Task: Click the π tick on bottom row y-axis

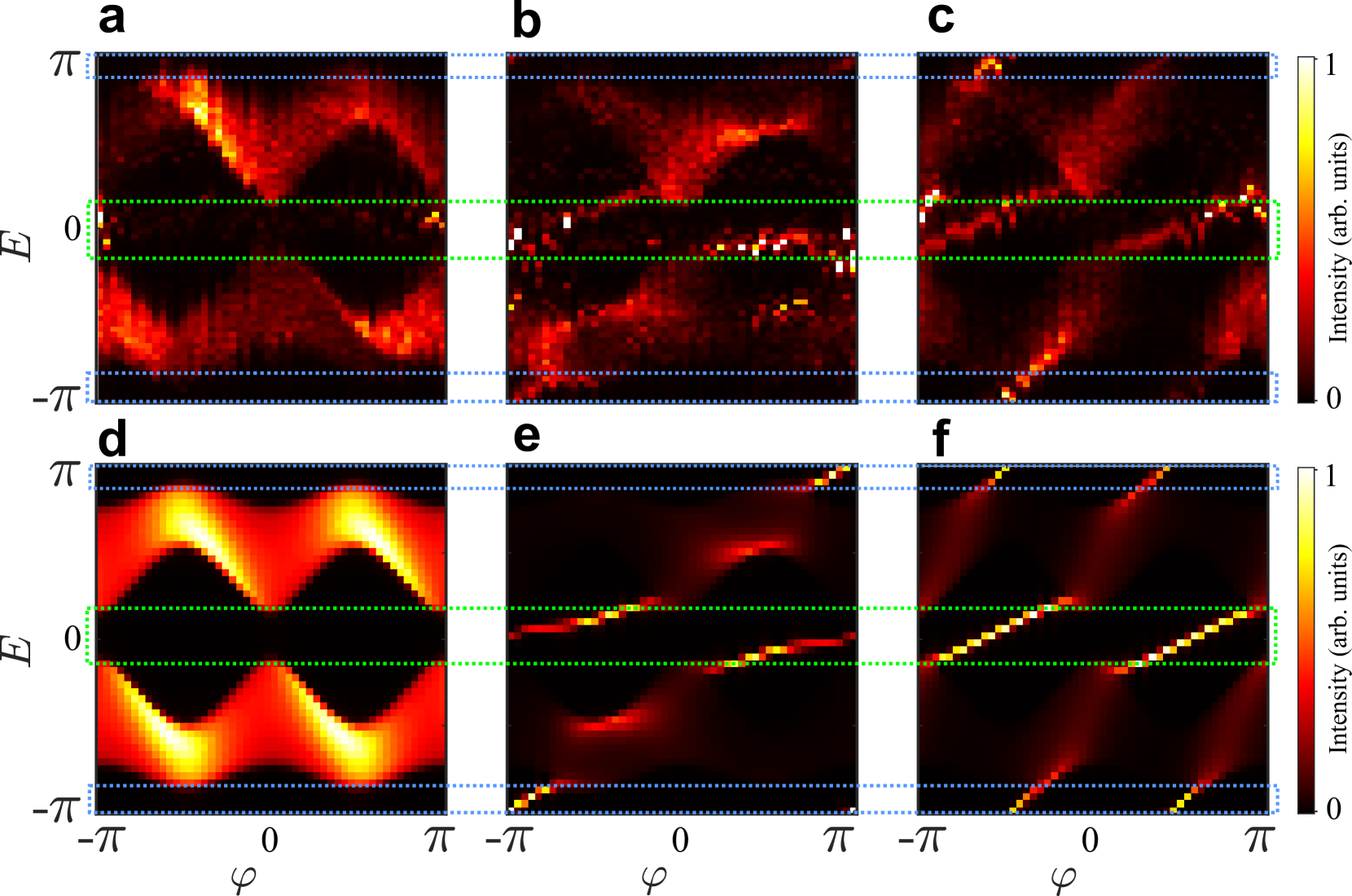Action: (x=65, y=474)
